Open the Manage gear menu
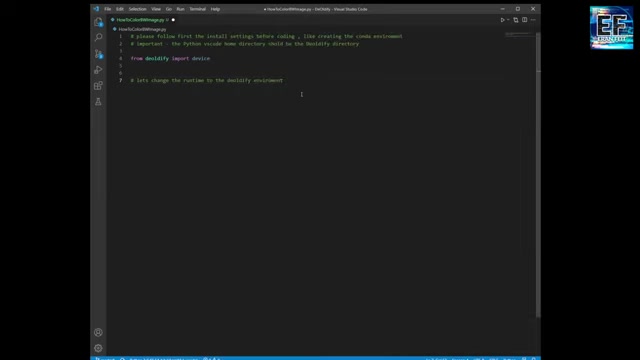 pos(98,348)
